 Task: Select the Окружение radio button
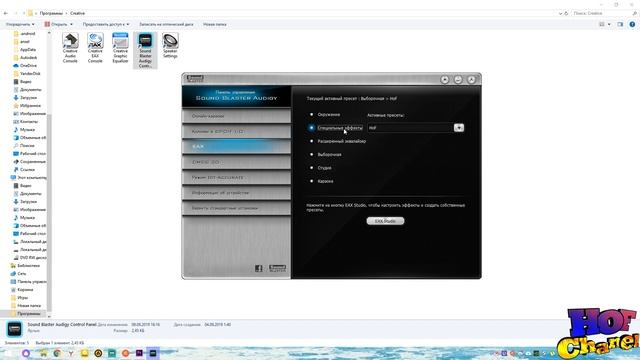[311, 115]
